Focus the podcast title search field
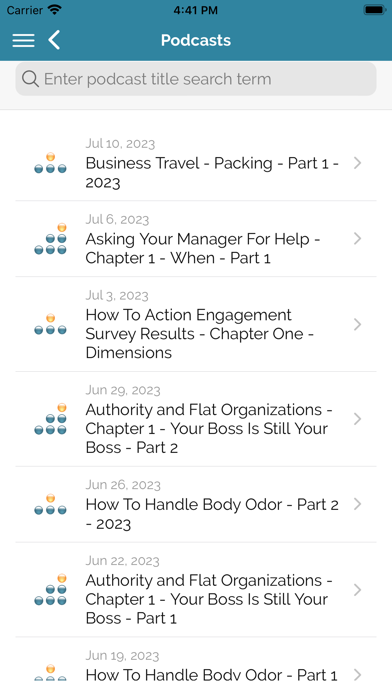Image resolution: width=392 pixels, height=696 pixels. click(196, 79)
